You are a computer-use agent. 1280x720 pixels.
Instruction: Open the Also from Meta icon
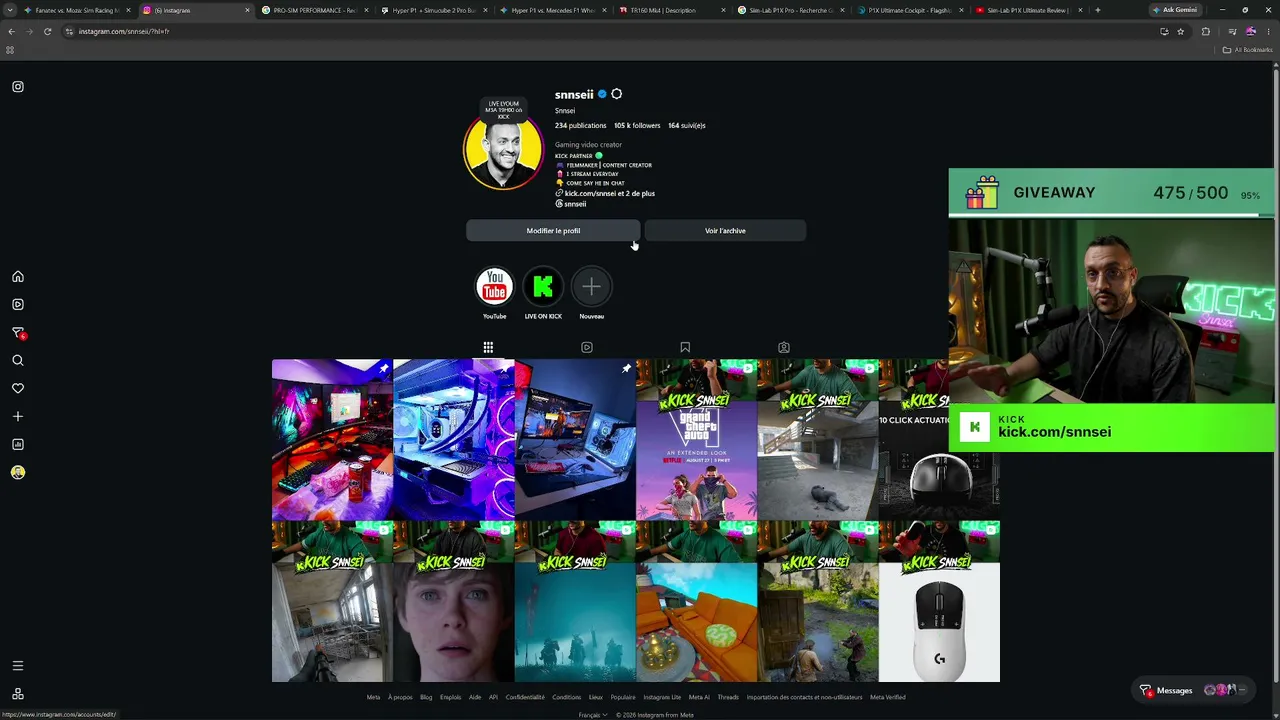pyautogui.click(x=18, y=694)
